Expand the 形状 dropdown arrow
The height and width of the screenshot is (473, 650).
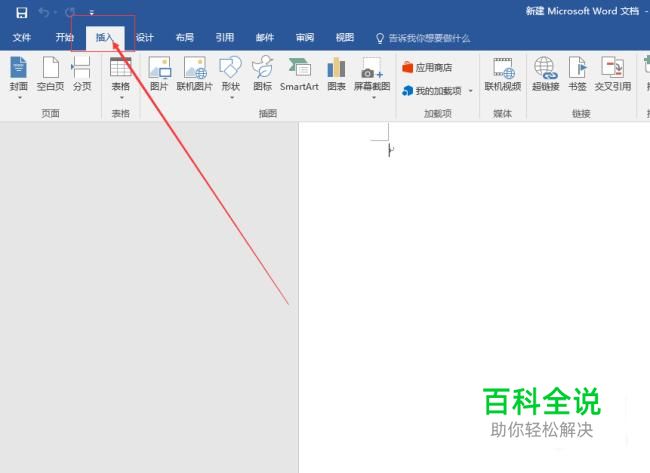point(232,98)
